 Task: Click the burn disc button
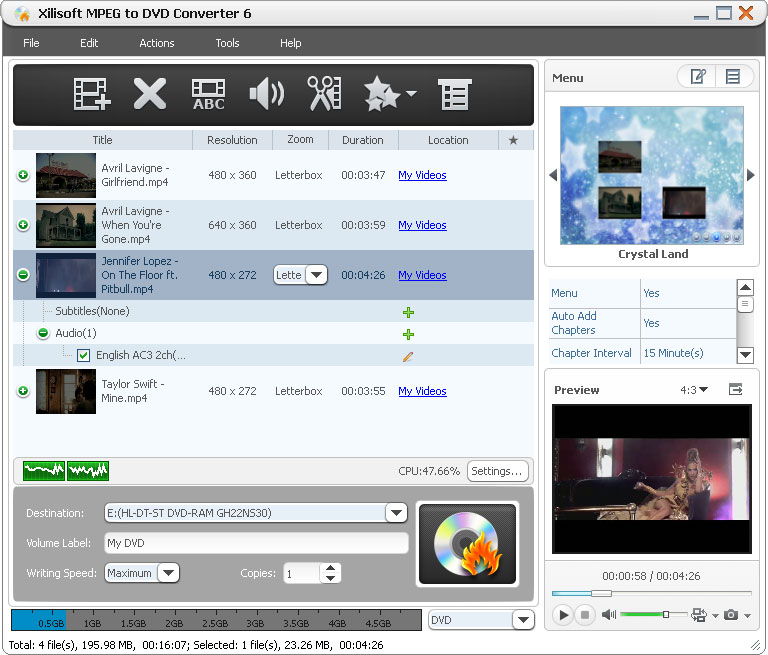click(x=467, y=544)
